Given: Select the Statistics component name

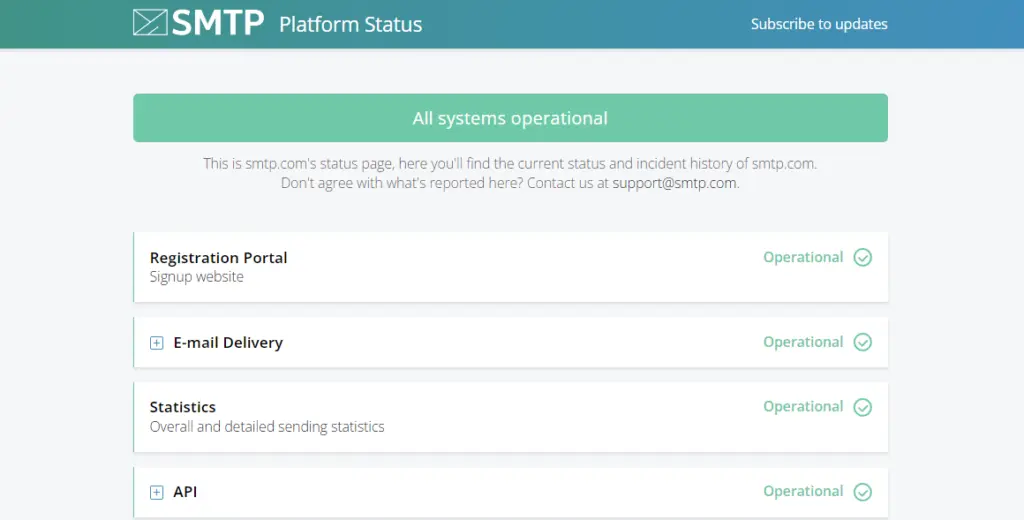Looking at the screenshot, I should click(183, 407).
